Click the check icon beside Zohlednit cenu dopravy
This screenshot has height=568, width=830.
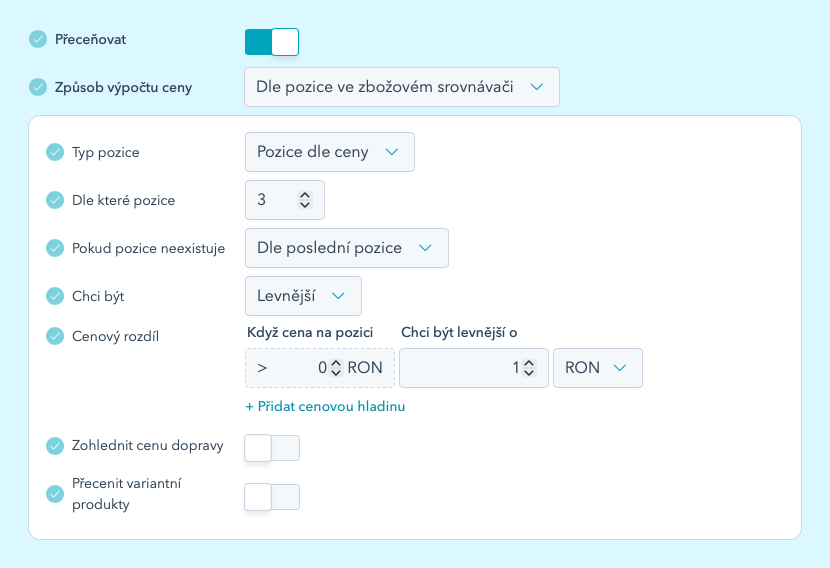(55, 446)
